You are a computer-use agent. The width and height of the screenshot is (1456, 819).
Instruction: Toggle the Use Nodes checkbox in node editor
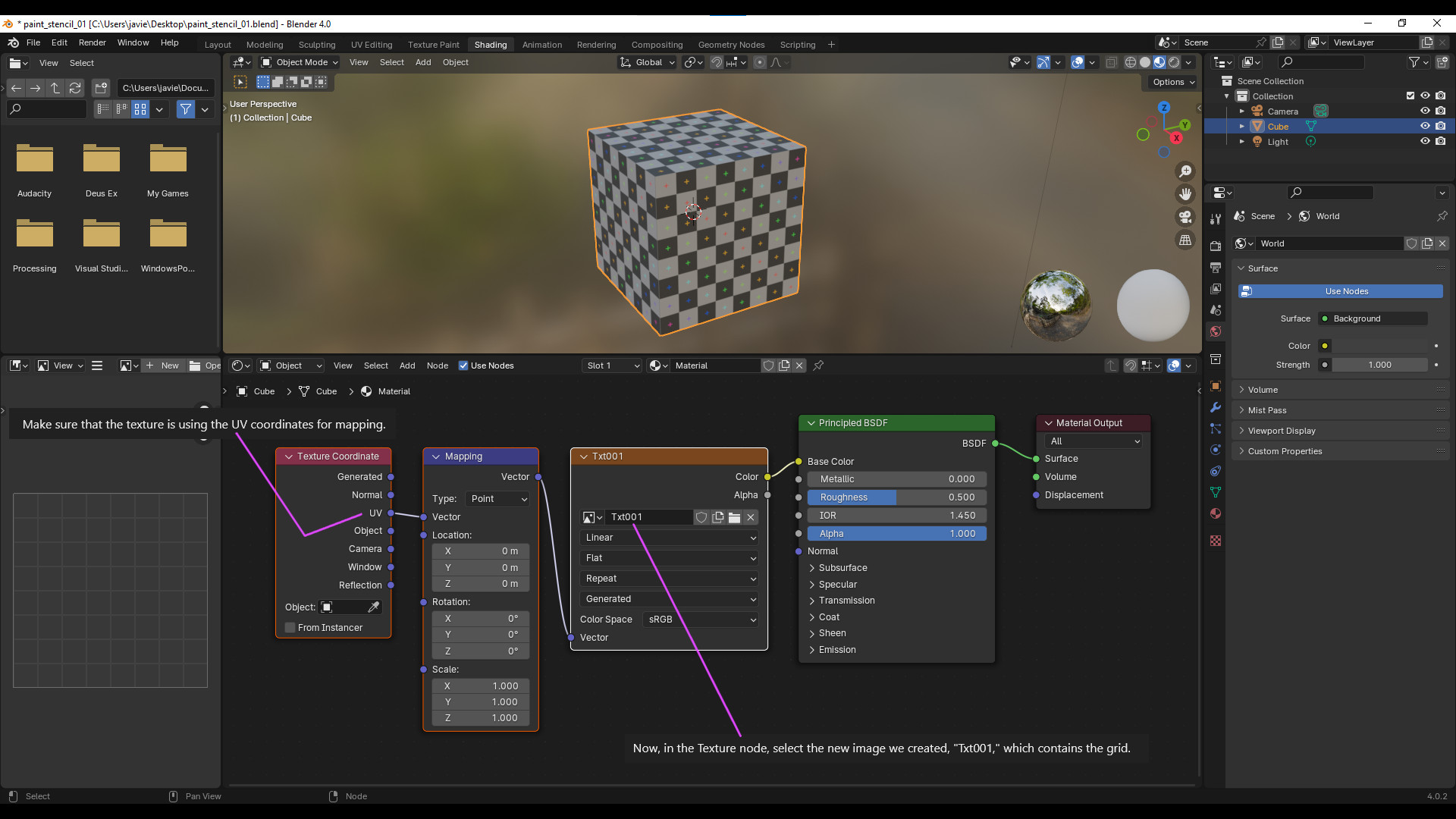pyautogui.click(x=463, y=366)
